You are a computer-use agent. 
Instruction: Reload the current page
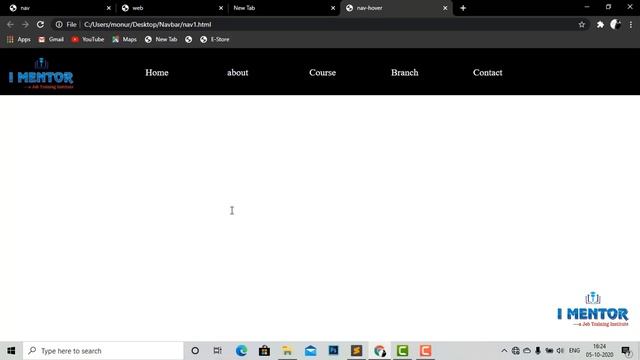40,24
